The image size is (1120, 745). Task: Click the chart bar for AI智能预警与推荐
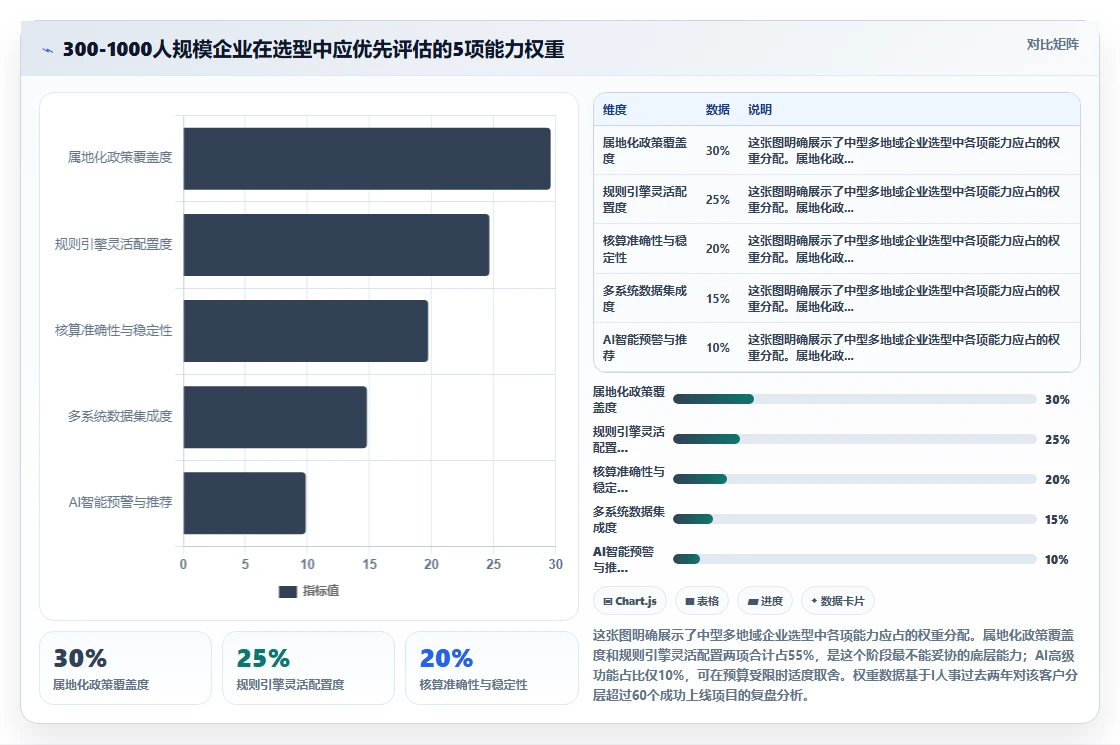click(x=244, y=503)
